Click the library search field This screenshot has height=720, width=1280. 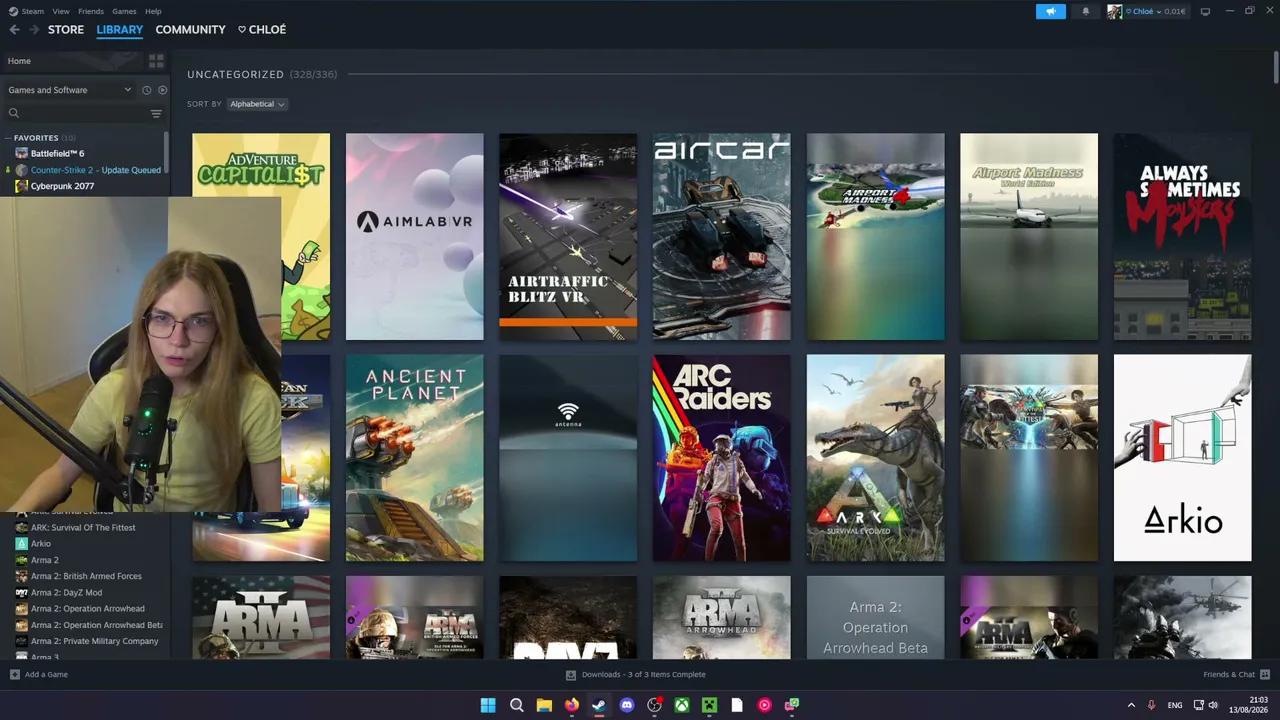coord(75,114)
